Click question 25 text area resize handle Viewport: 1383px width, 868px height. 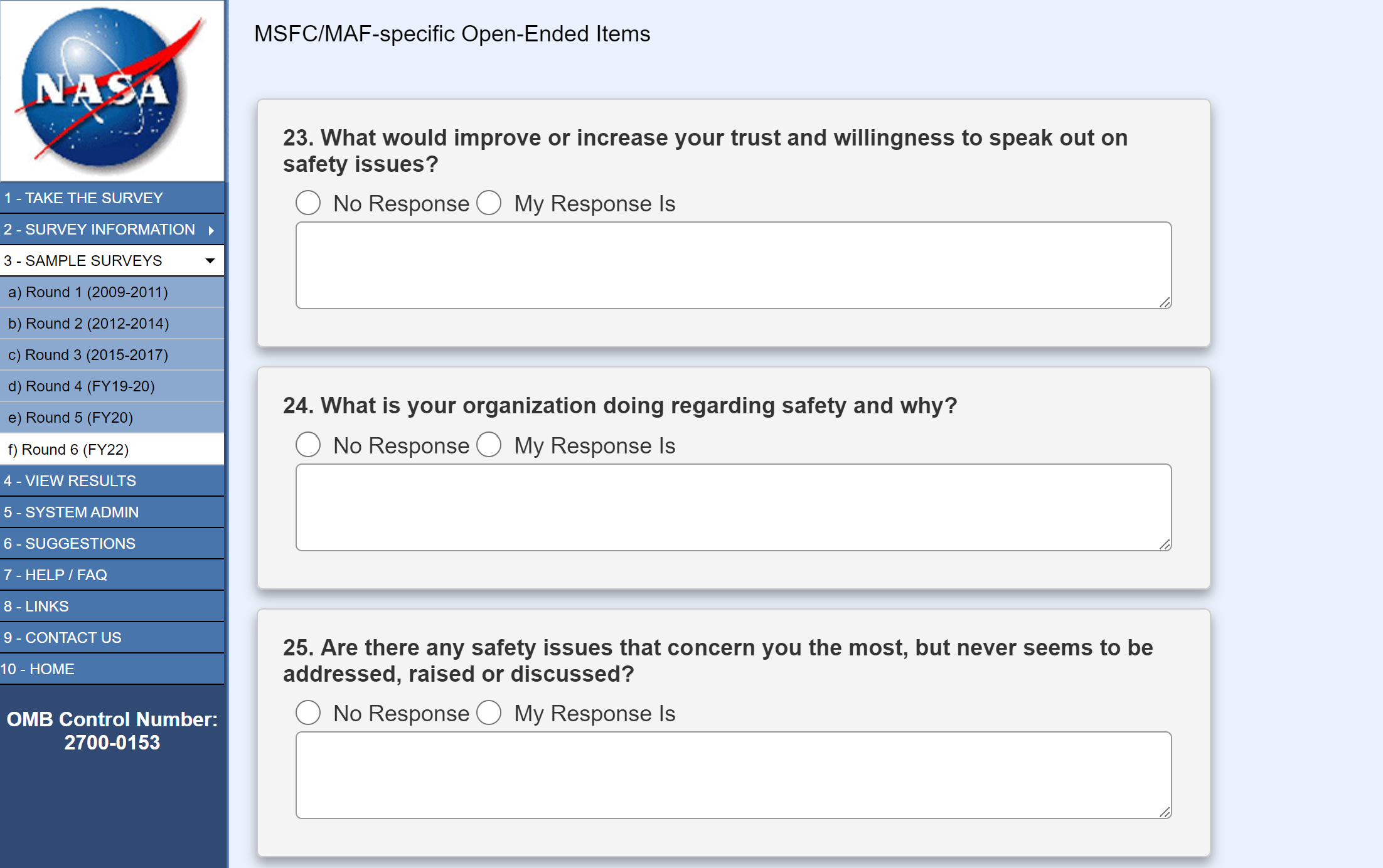[1165, 813]
